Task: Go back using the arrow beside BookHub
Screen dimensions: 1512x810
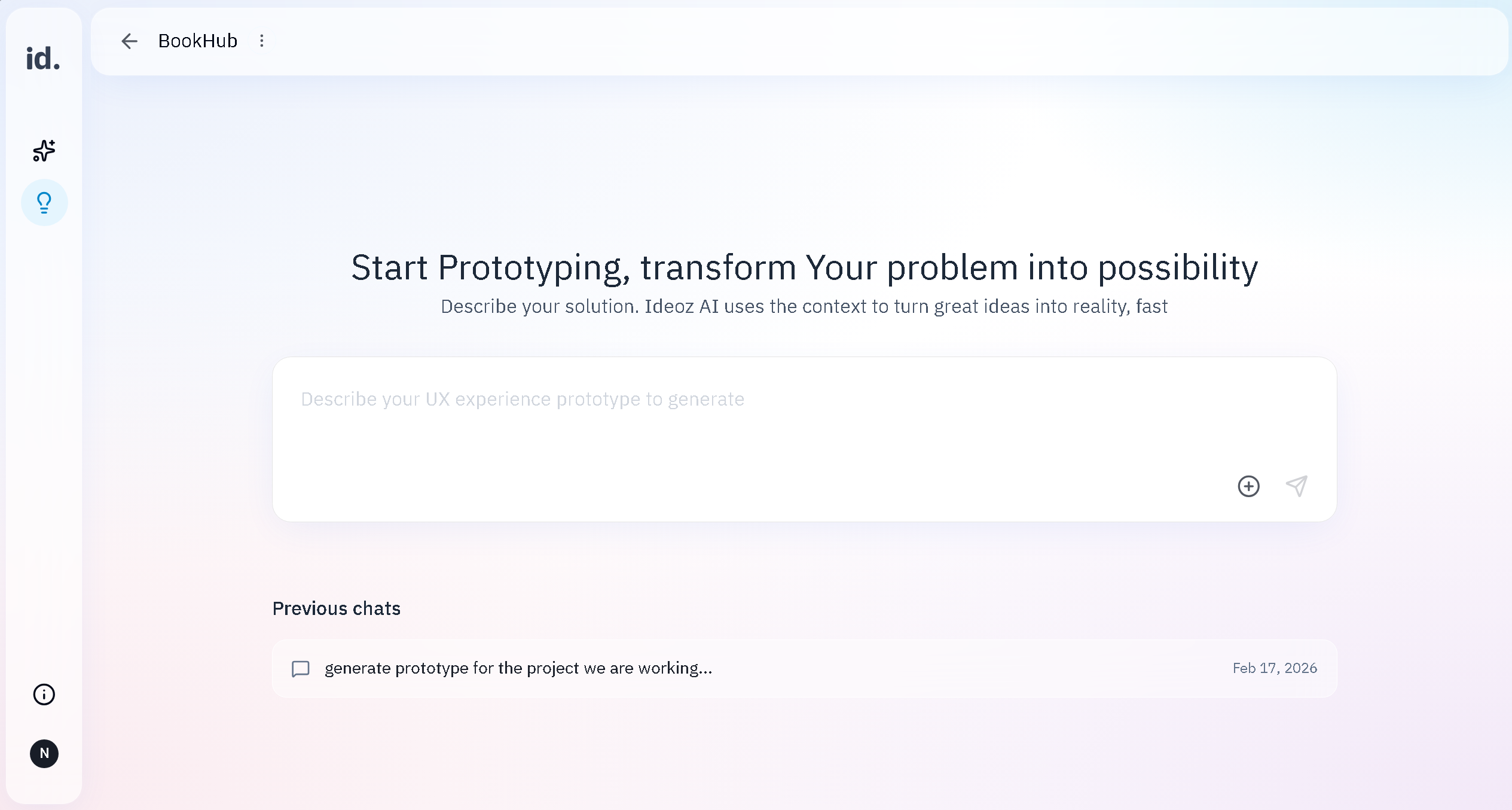Action: (129, 41)
